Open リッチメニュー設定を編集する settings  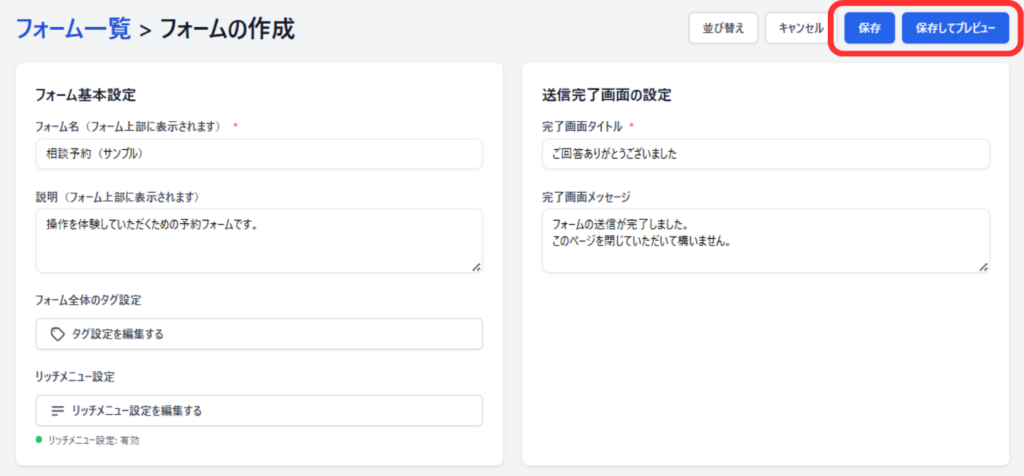(x=259, y=410)
